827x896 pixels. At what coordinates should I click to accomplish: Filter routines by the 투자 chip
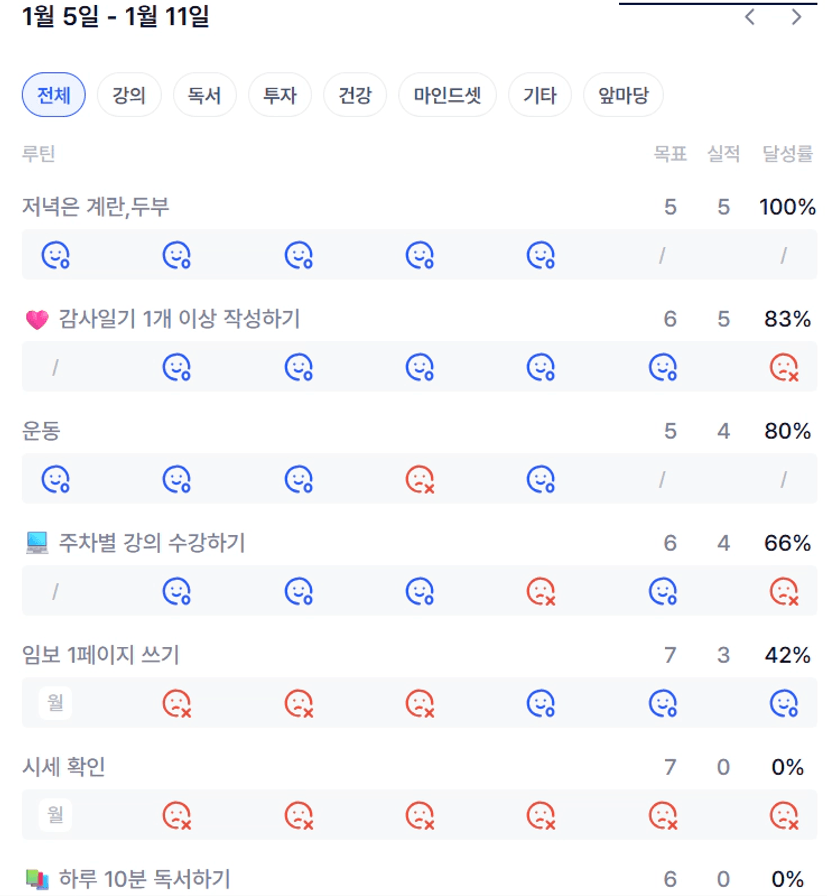[x=280, y=96]
